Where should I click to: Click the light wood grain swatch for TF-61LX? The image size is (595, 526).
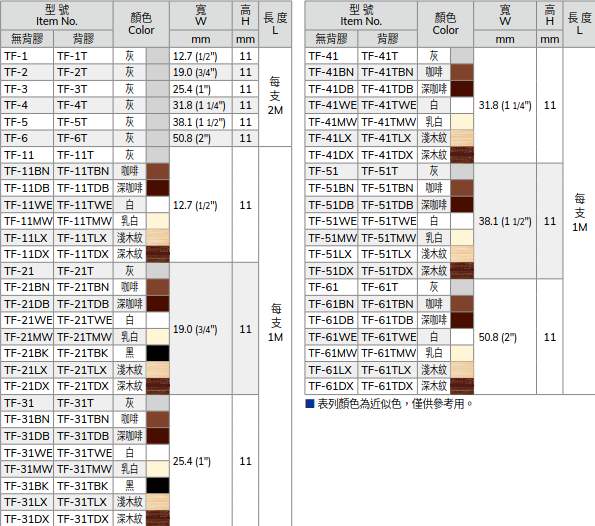tap(462, 370)
